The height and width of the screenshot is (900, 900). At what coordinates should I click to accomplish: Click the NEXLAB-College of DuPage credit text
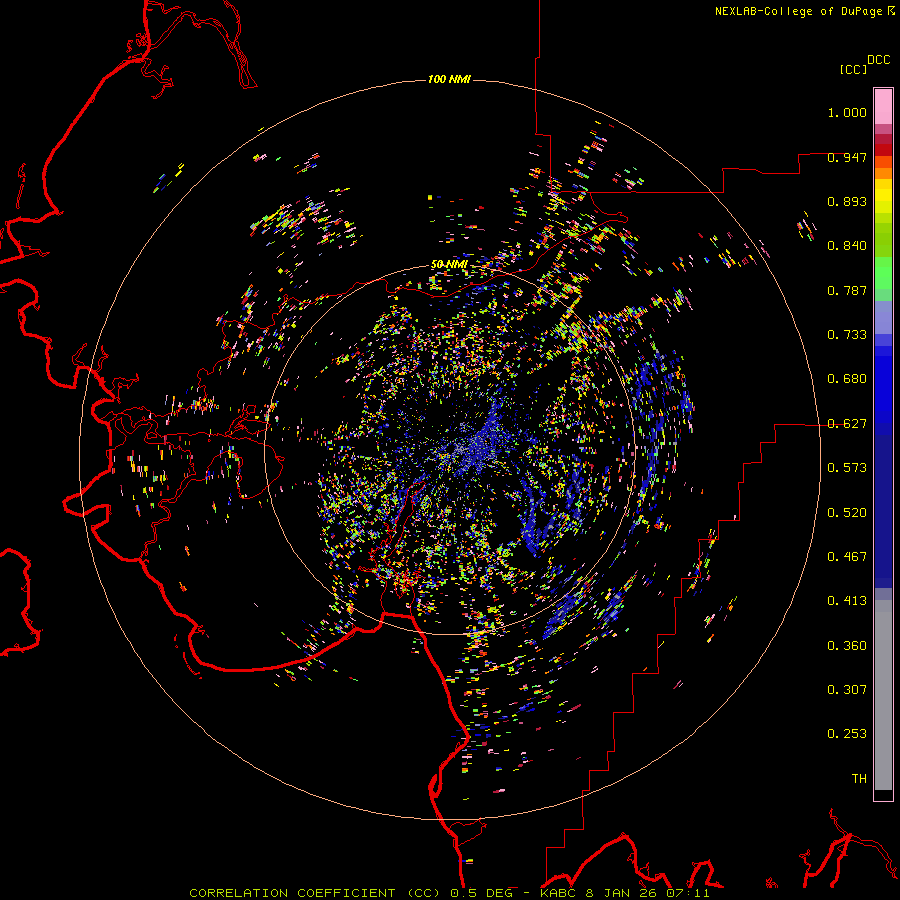point(798,11)
